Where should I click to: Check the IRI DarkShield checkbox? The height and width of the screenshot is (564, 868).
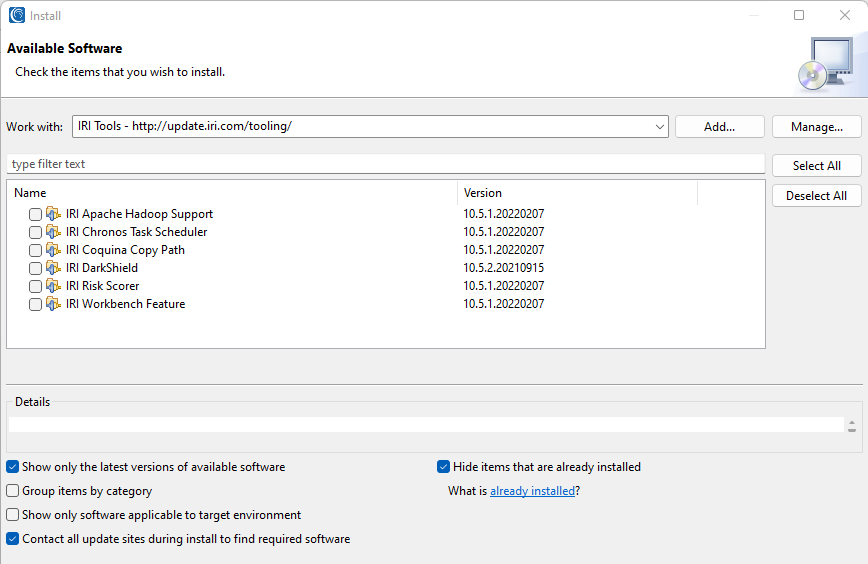click(x=35, y=268)
